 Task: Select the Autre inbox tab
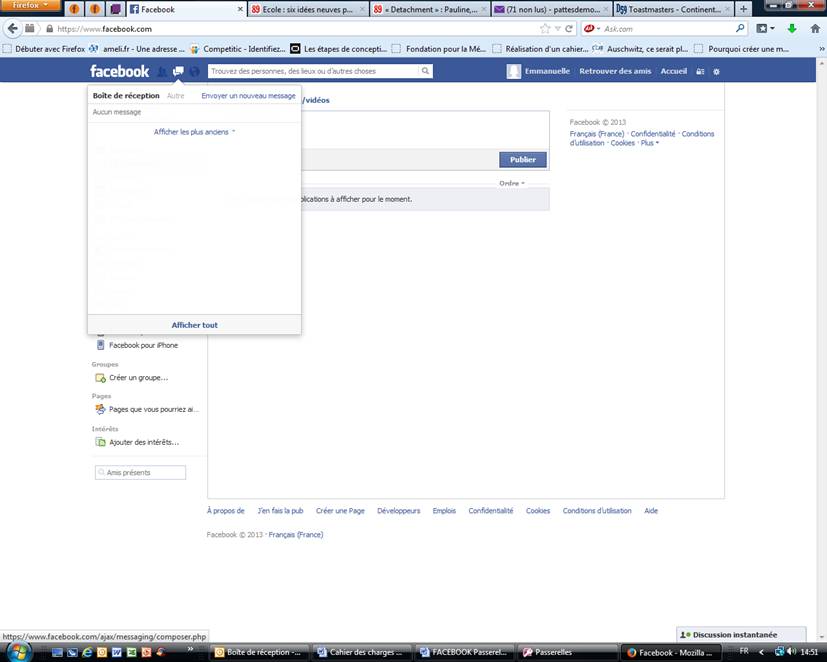(176, 96)
